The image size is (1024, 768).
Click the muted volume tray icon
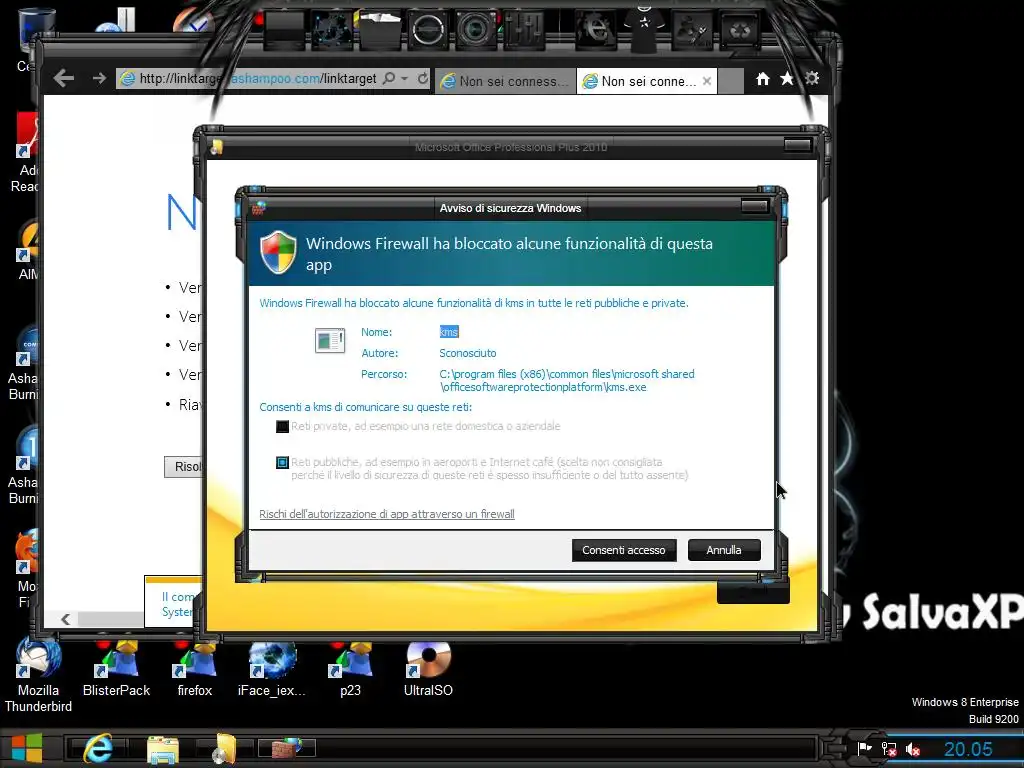click(913, 750)
